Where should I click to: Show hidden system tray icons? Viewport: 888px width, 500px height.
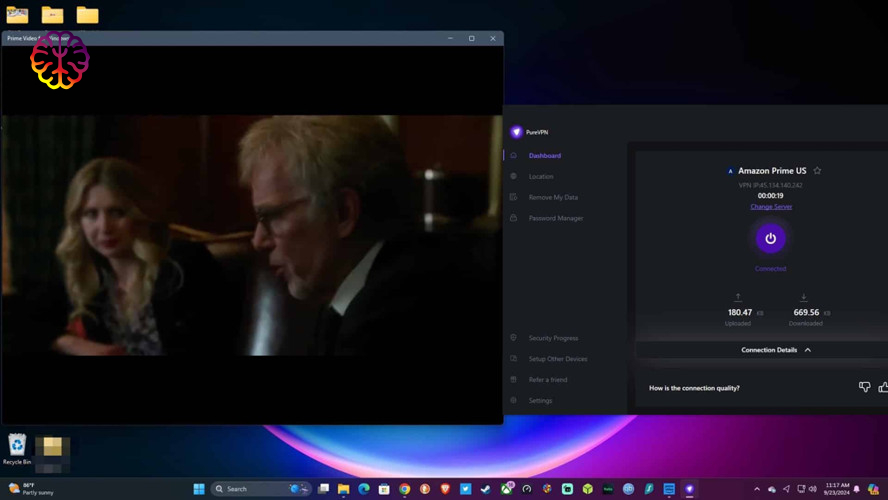click(x=757, y=489)
